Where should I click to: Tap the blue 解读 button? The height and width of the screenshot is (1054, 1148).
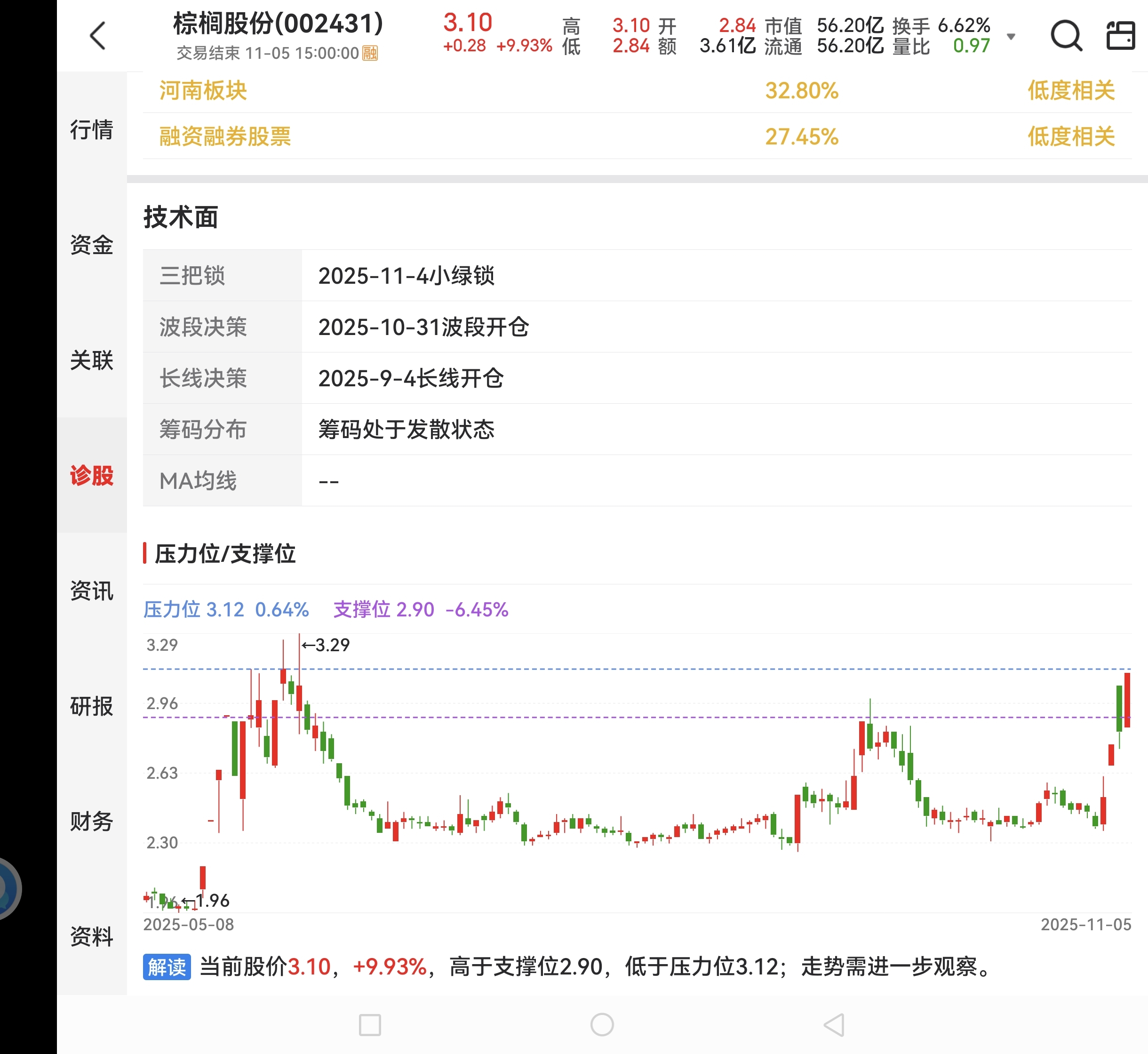167,967
